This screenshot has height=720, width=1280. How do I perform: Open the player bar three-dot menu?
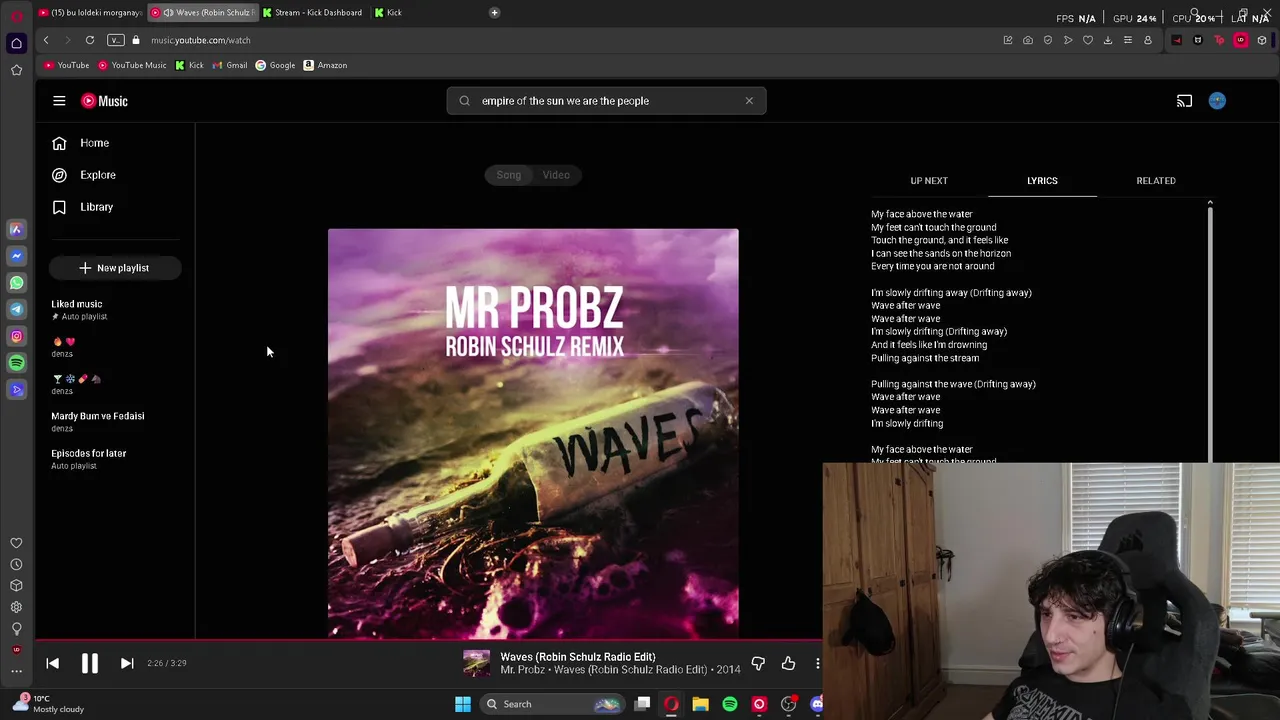click(x=817, y=663)
